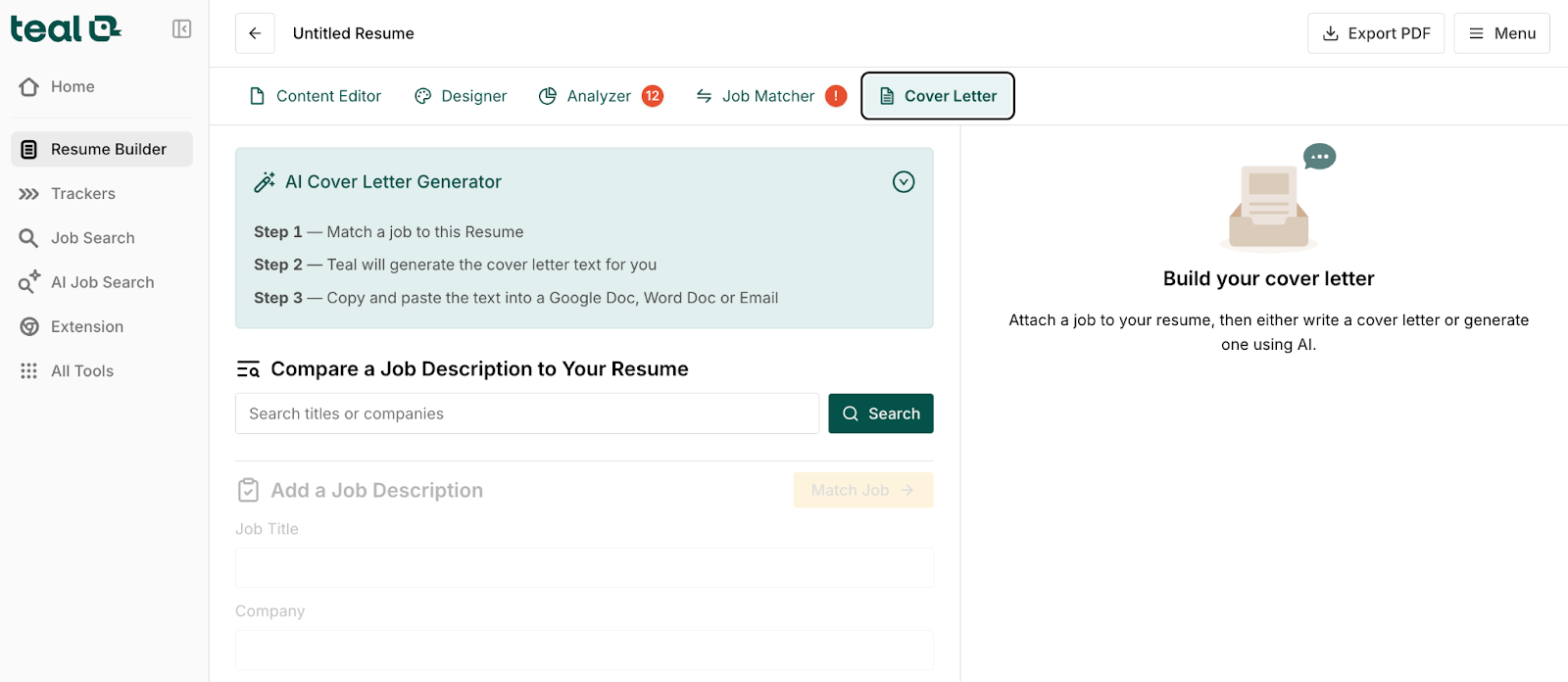Click the Job Matcher alert badge
1568x682 pixels.
click(x=836, y=96)
